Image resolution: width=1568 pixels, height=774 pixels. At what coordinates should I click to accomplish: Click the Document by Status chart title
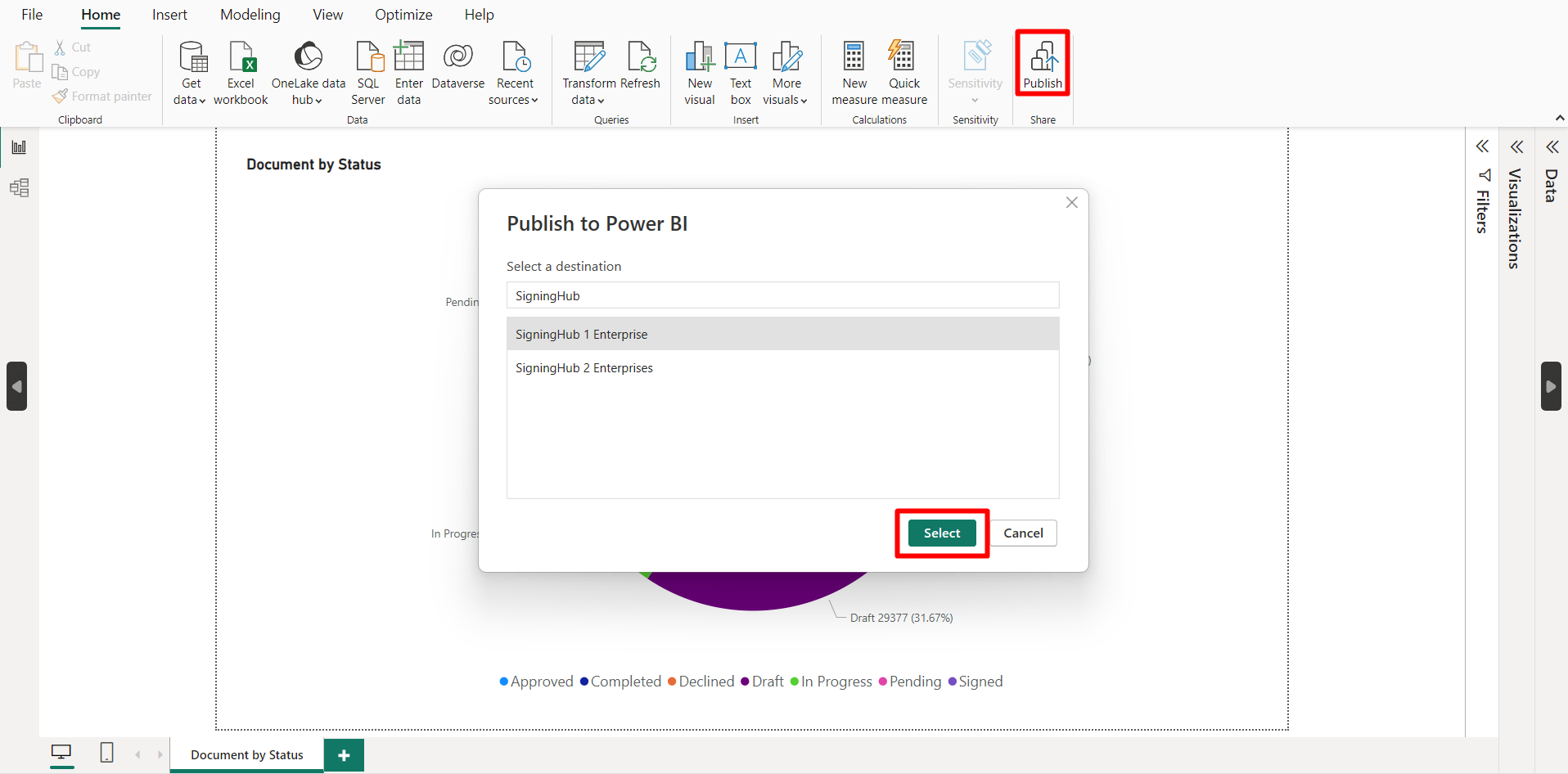(x=313, y=164)
